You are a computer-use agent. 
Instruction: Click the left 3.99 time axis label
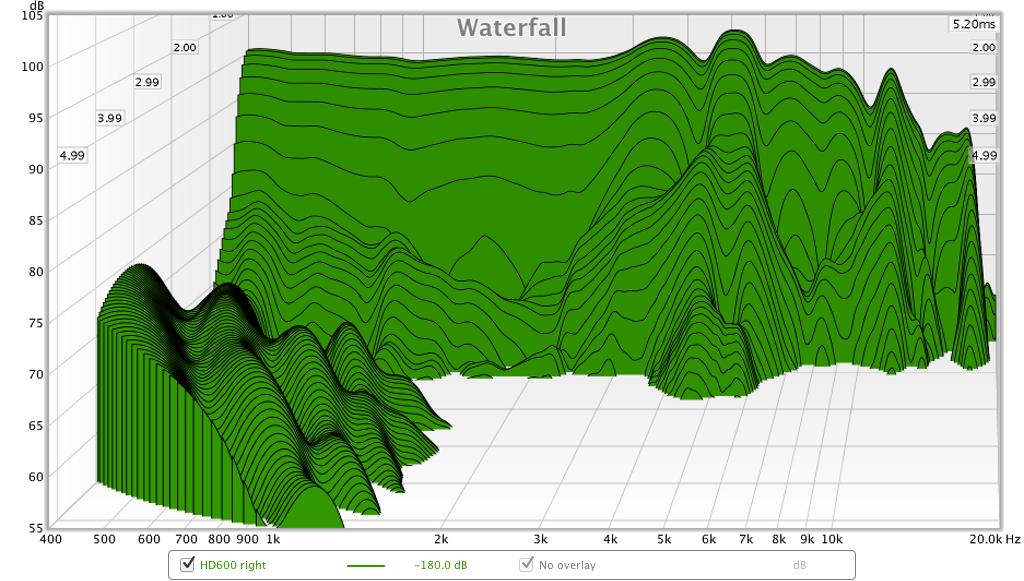tap(110, 118)
